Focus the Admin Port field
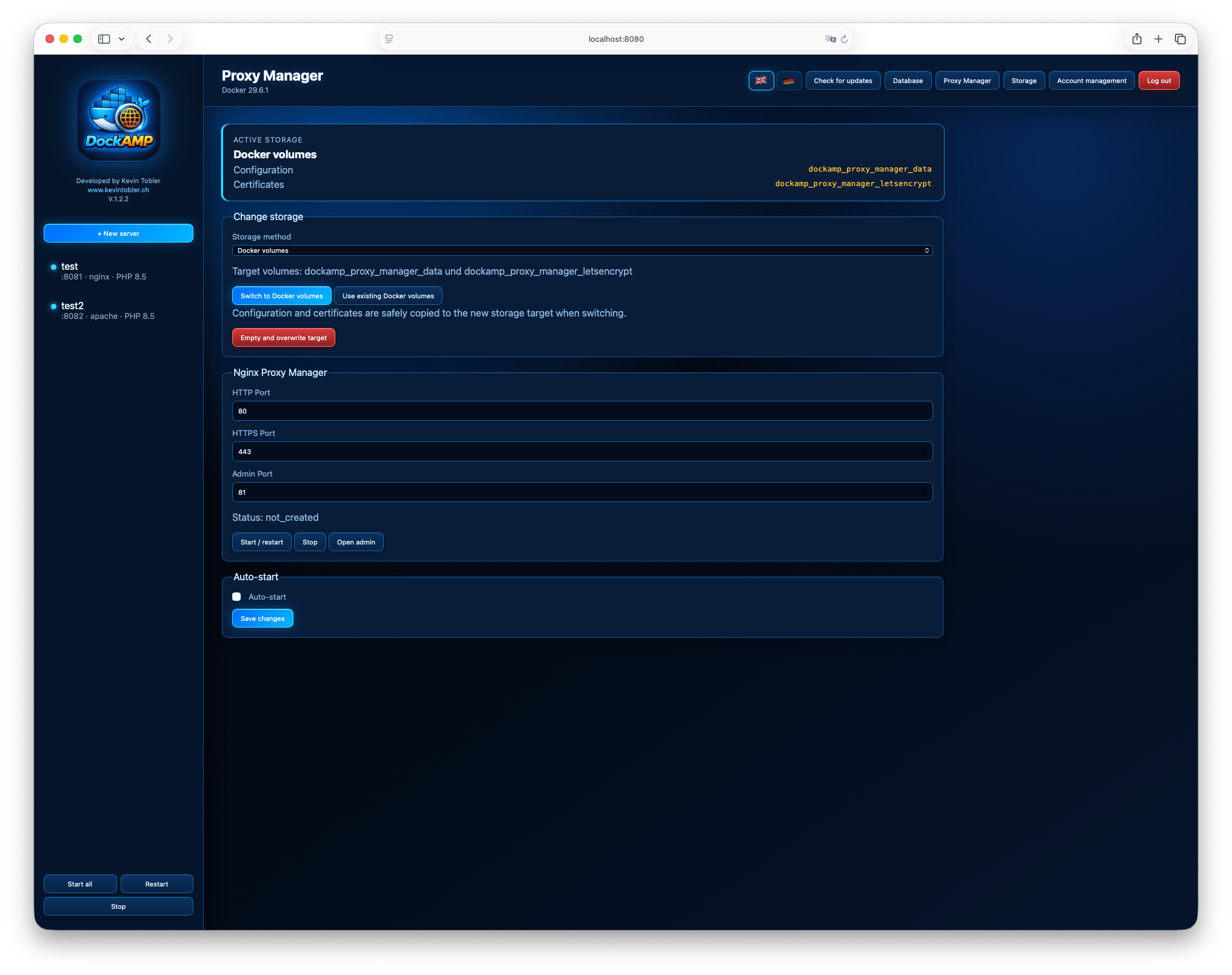Image resolution: width=1232 pixels, height=975 pixels. click(582, 492)
